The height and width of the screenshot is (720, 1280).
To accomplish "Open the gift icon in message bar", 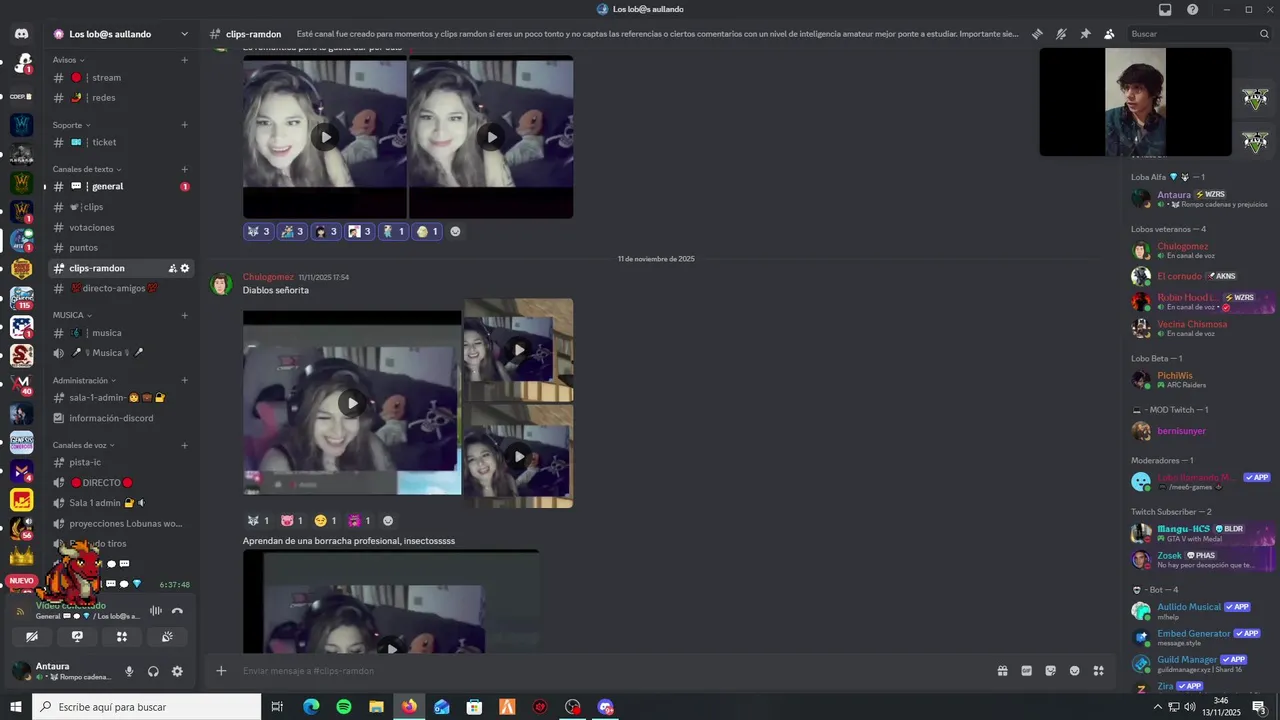I will (1002, 671).
